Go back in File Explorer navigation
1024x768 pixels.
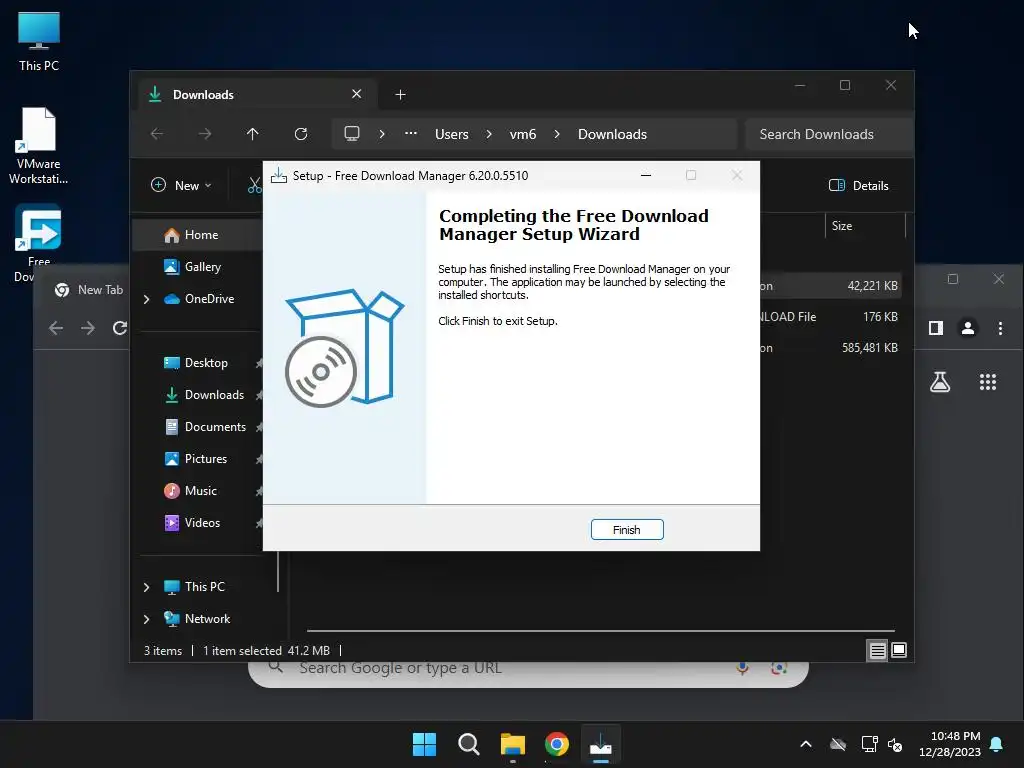click(157, 134)
